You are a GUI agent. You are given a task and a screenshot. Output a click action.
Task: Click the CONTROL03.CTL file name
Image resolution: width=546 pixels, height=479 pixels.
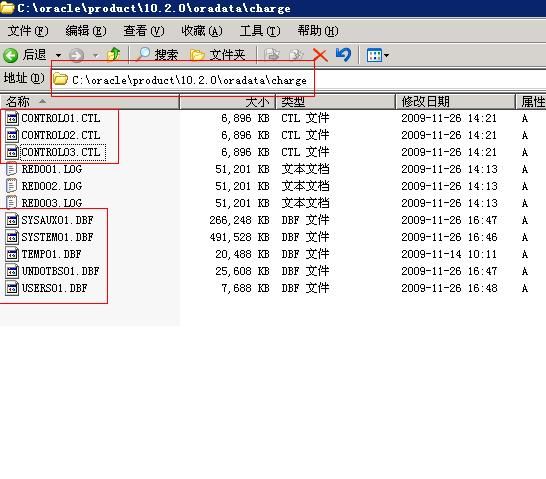tap(61, 152)
